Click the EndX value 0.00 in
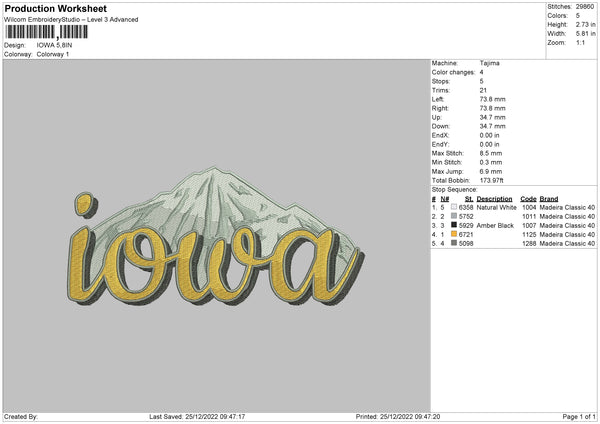This screenshot has height=424, width=600. click(489, 135)
